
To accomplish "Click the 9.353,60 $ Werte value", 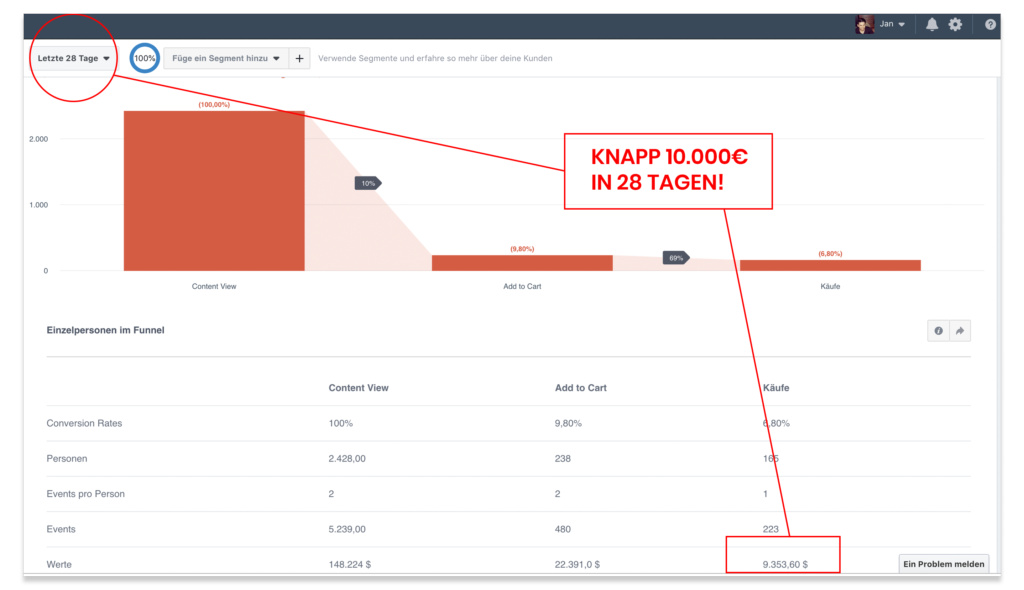I will [785, 565].
